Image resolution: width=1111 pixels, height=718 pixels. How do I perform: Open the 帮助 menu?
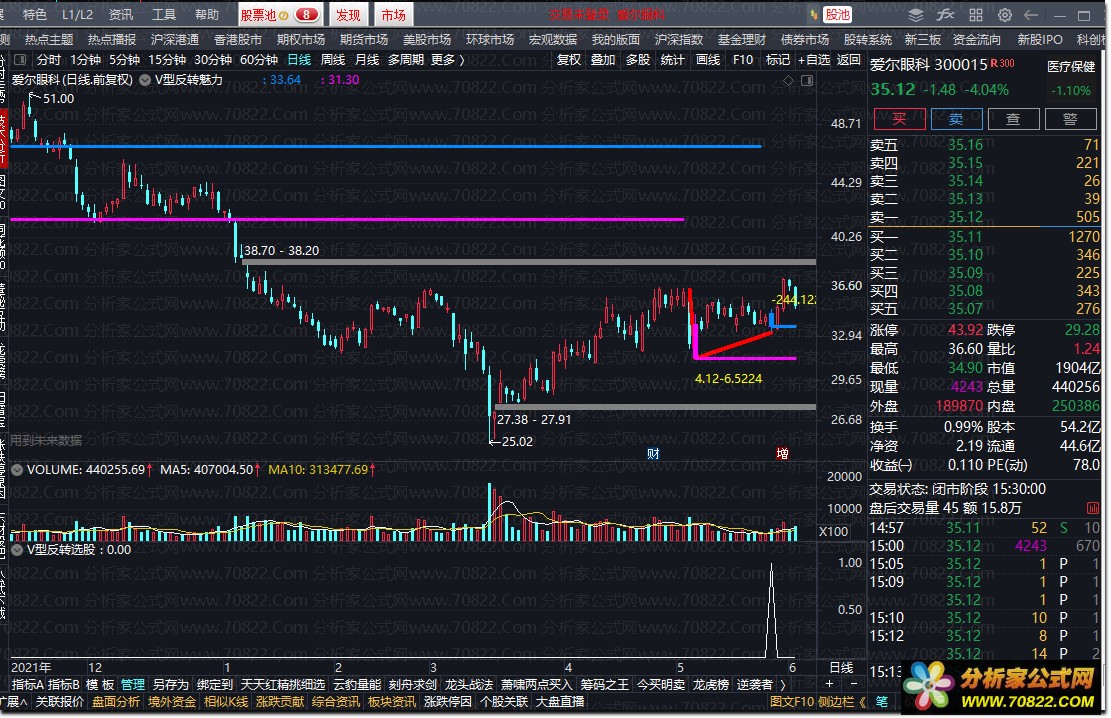pos(207,14)
